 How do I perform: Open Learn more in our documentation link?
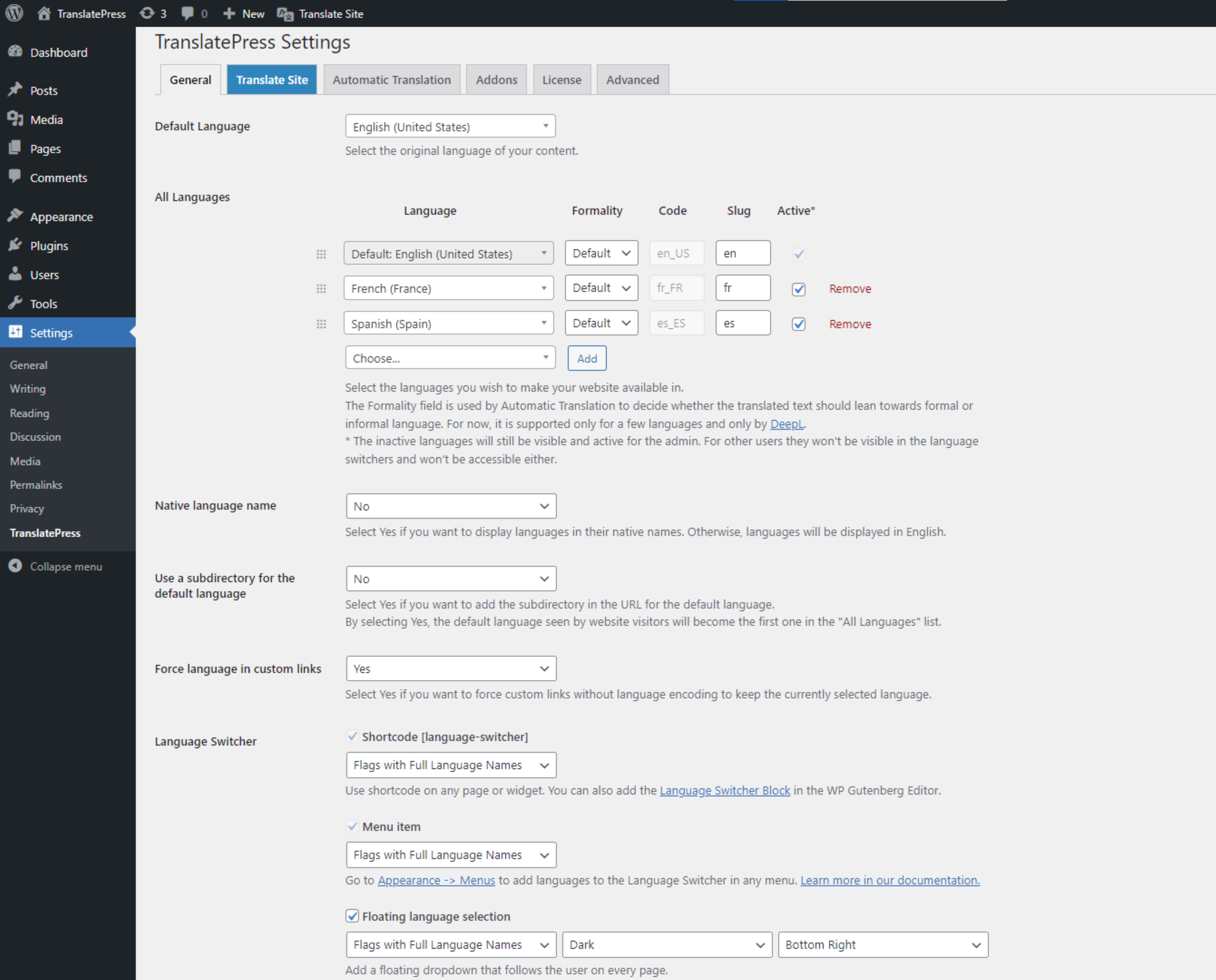tap(890, 880)
